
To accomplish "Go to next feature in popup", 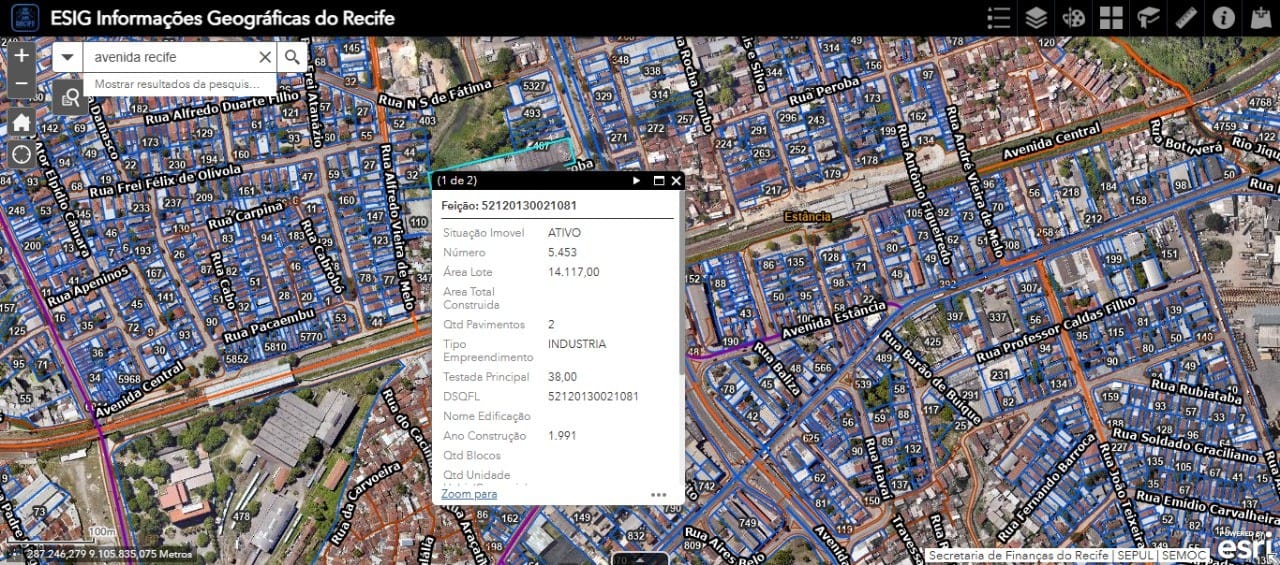I will pos(636,181).
